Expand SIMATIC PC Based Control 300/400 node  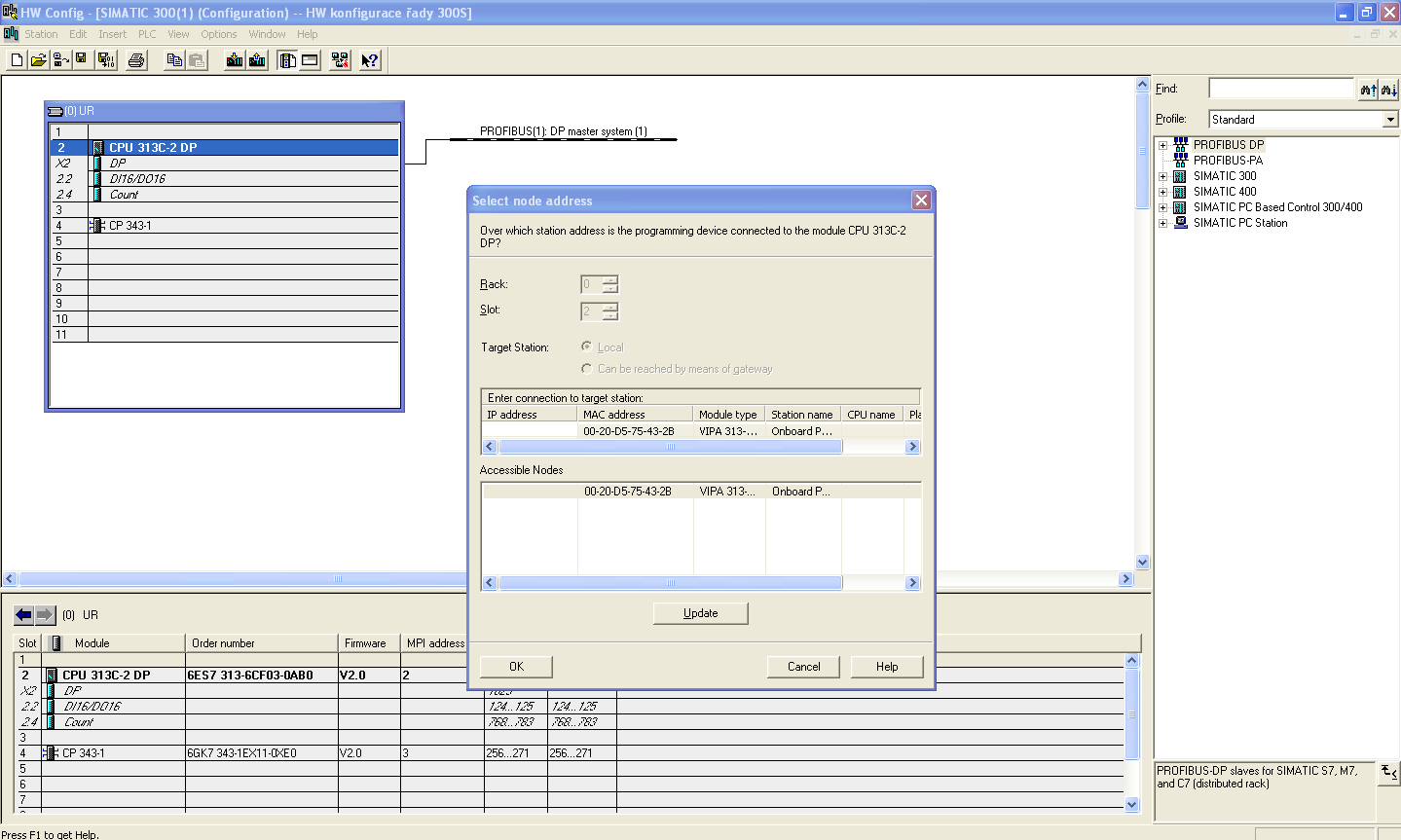[x=1162, y=208]
